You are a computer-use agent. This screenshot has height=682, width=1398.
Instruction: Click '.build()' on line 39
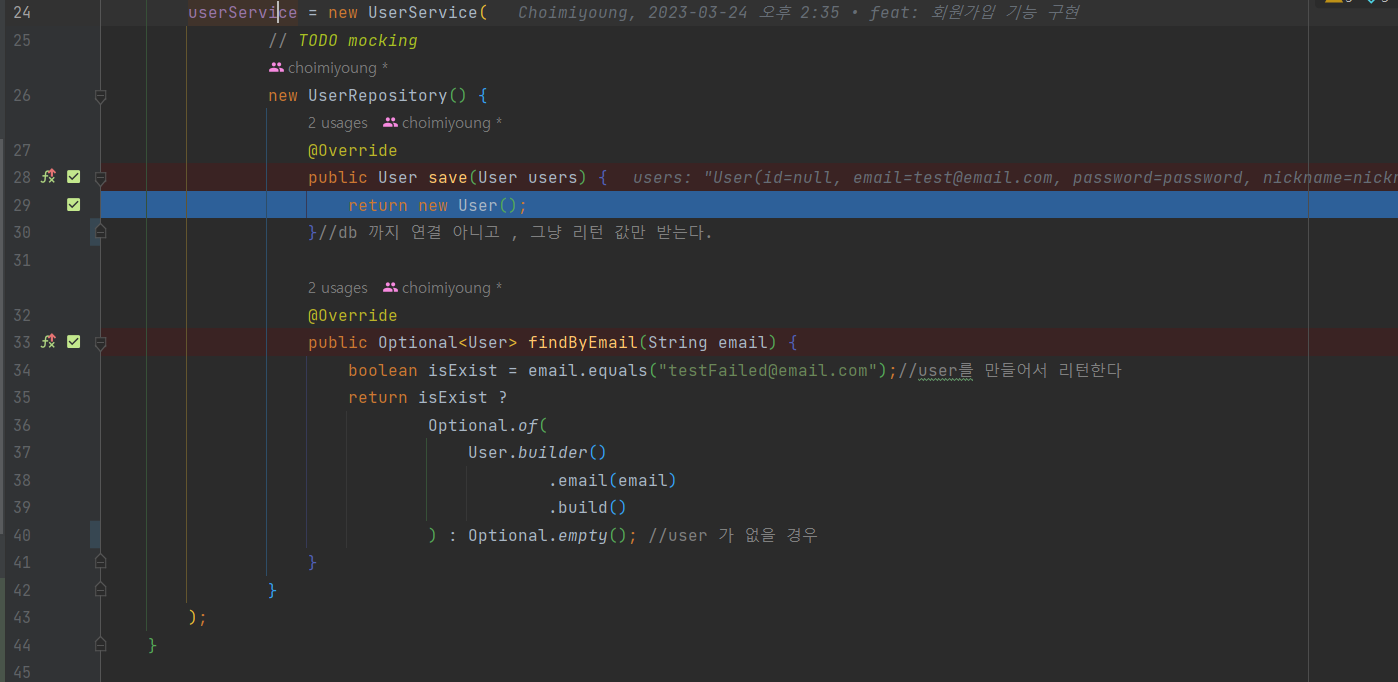588,508
